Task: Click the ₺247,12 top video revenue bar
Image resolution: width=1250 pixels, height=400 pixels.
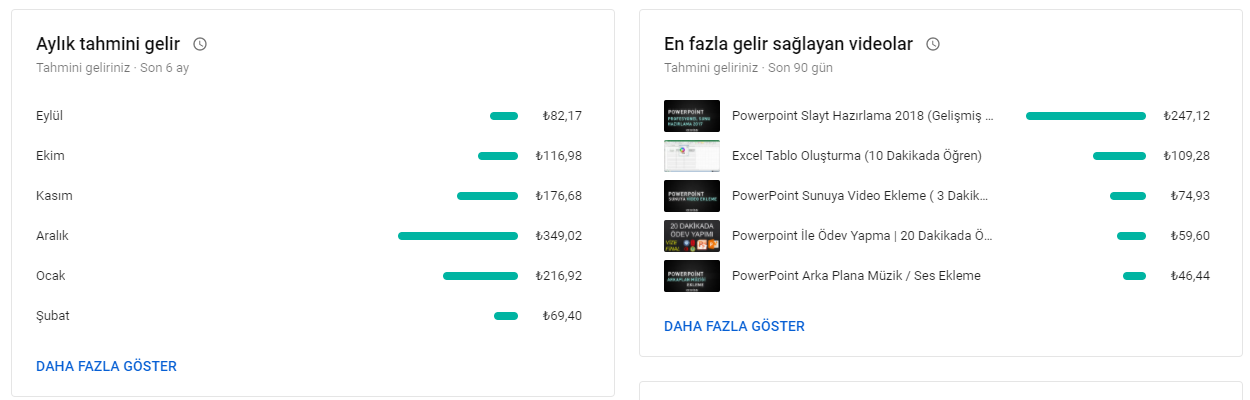Action: coord(1086,116)
